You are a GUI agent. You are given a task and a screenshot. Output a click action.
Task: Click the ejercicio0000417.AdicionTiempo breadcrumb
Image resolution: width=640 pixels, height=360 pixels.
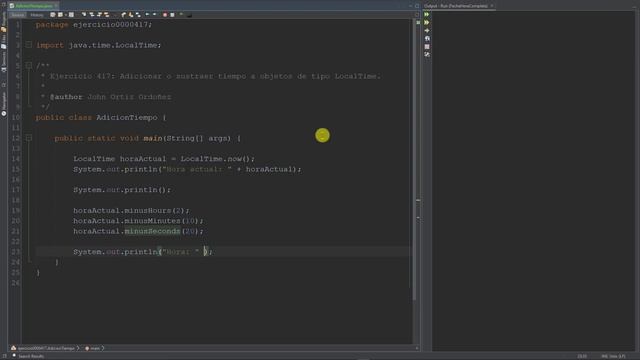45,348
